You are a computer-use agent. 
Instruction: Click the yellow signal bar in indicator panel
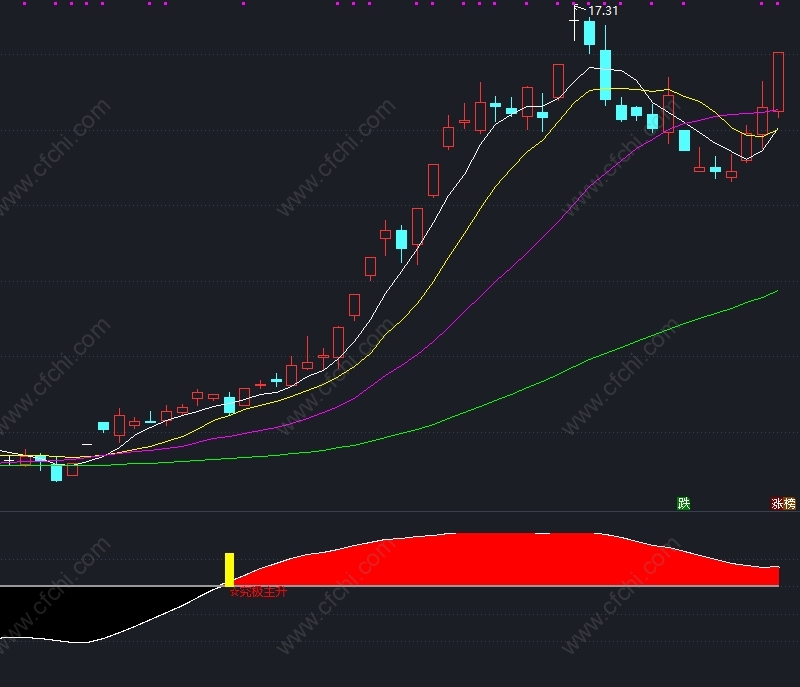pos(230,569)
